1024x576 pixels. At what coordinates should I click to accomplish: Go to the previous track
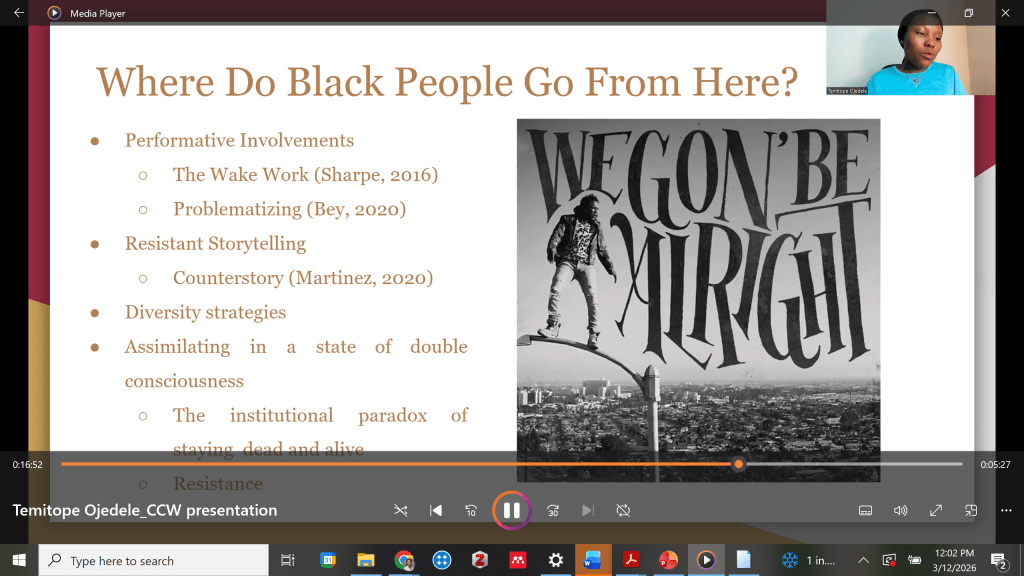pos(436,510)
